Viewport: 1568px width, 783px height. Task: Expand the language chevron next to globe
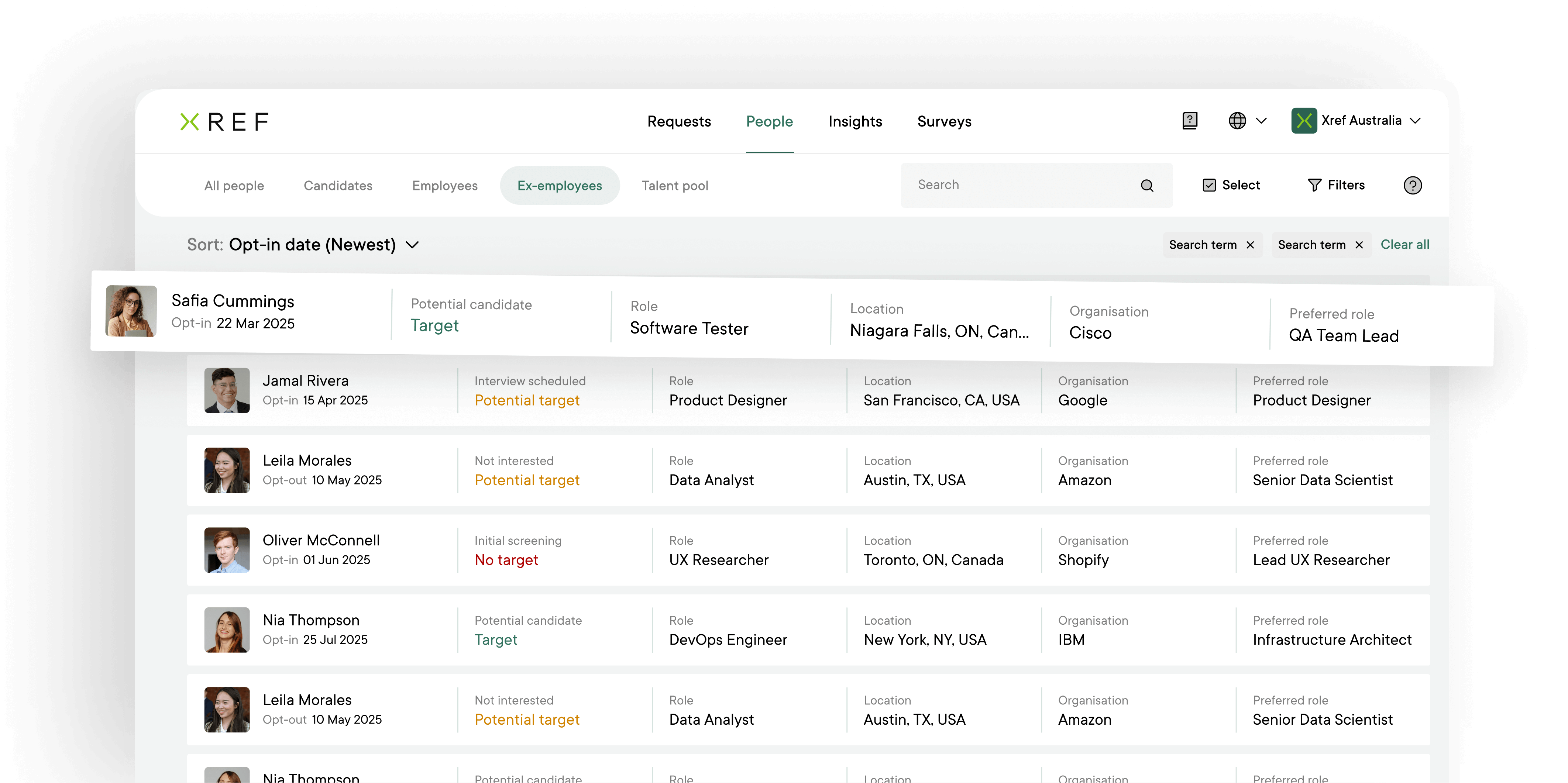tap(1261, 120)
